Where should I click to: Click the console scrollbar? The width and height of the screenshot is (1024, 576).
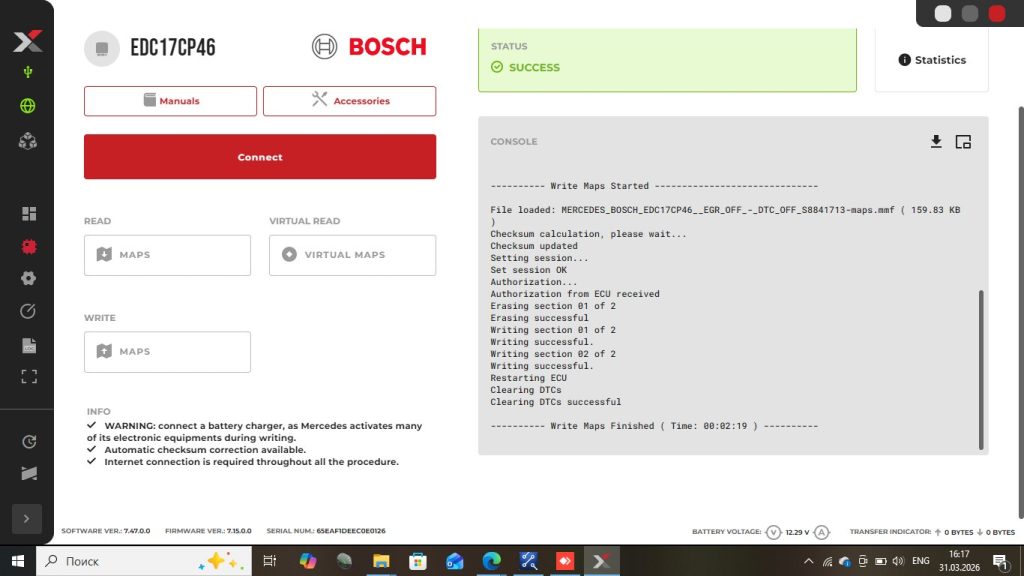(x=981, y=370)
